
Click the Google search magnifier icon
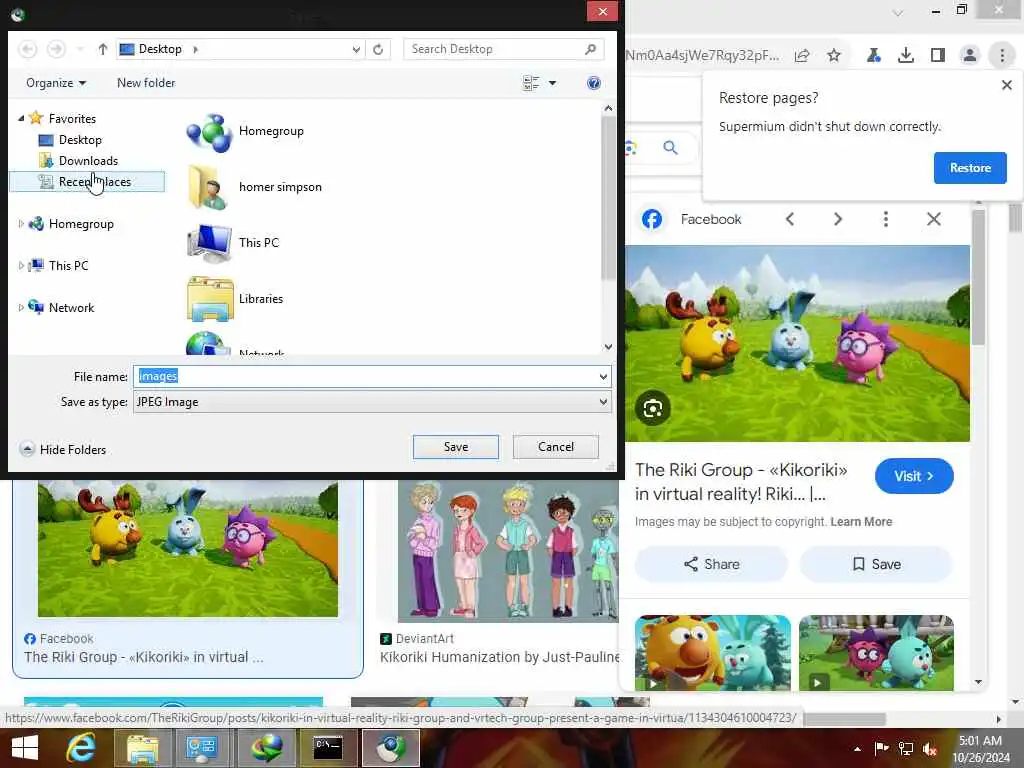coord(670,148)
